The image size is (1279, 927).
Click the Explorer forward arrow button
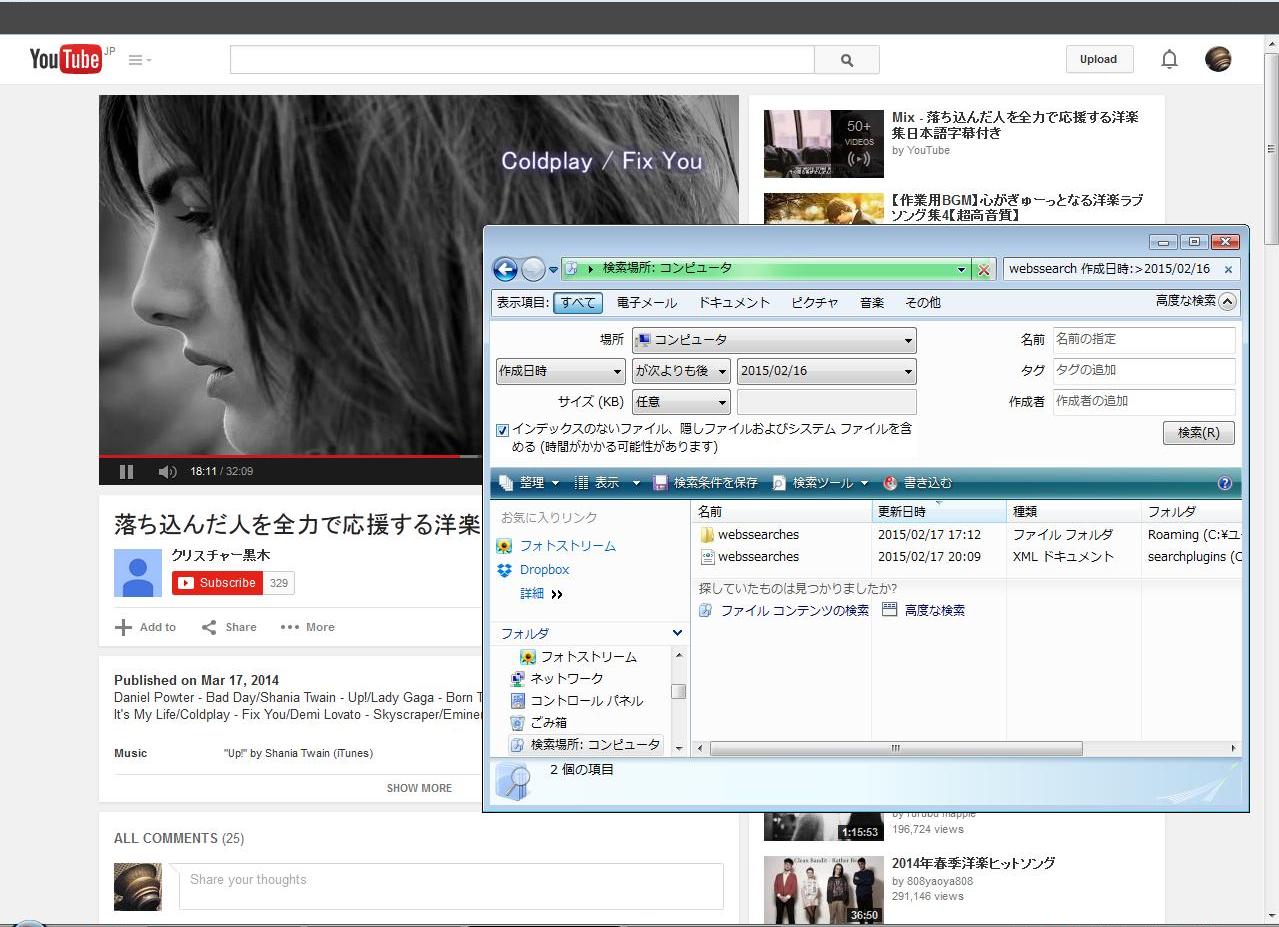coord(533,269)
